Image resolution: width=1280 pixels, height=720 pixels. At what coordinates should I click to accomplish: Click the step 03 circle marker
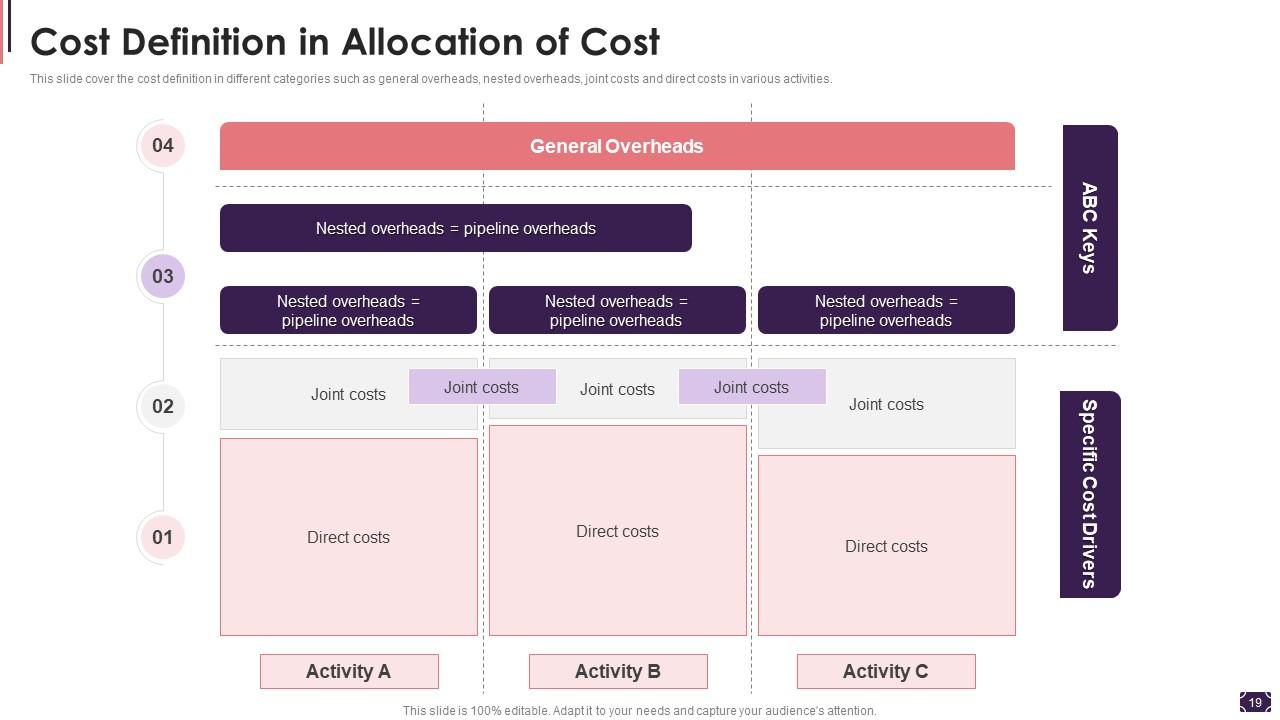162,276
